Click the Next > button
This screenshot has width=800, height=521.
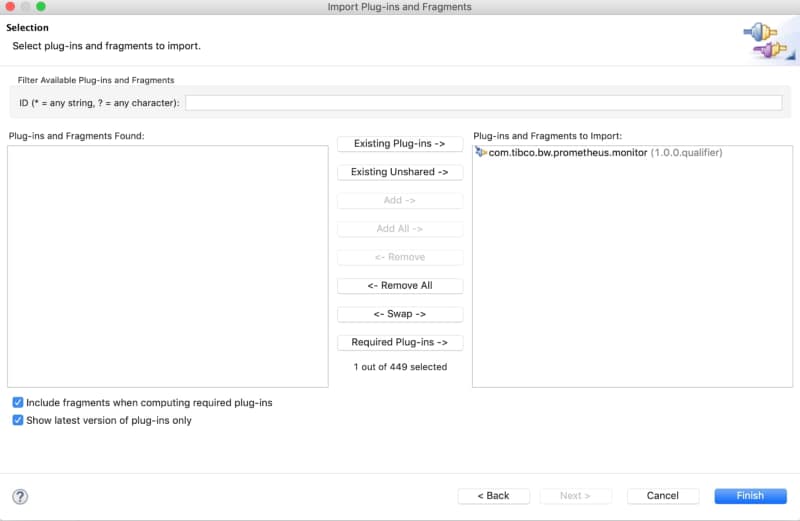576,496
